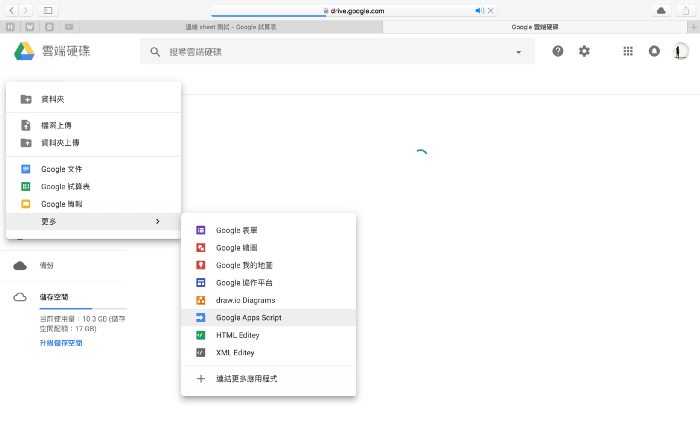Select XML Editey in the submenu
Image resolution: width=700 pixels, height=437 pixels.
268,352
